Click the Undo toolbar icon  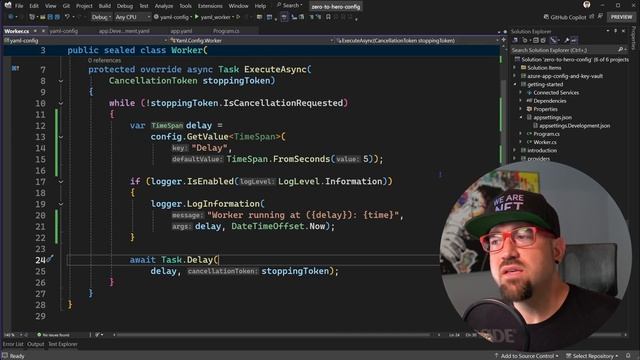click(x=67, y=17)
